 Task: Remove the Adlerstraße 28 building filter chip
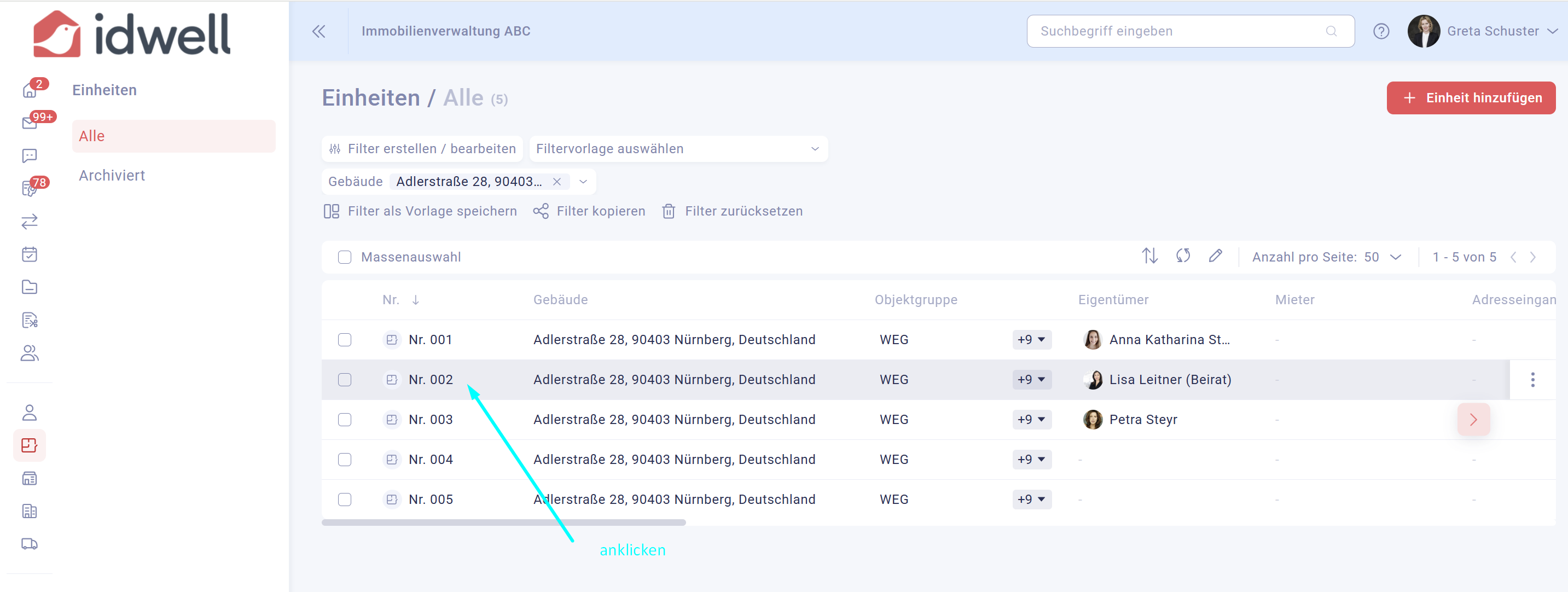pos(556,181)
